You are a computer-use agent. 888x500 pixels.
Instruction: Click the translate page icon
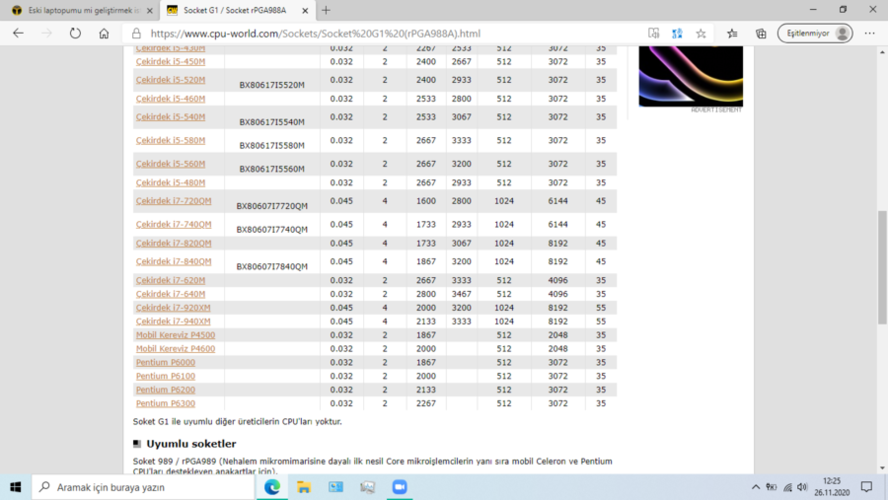click(x=677, y=33)
